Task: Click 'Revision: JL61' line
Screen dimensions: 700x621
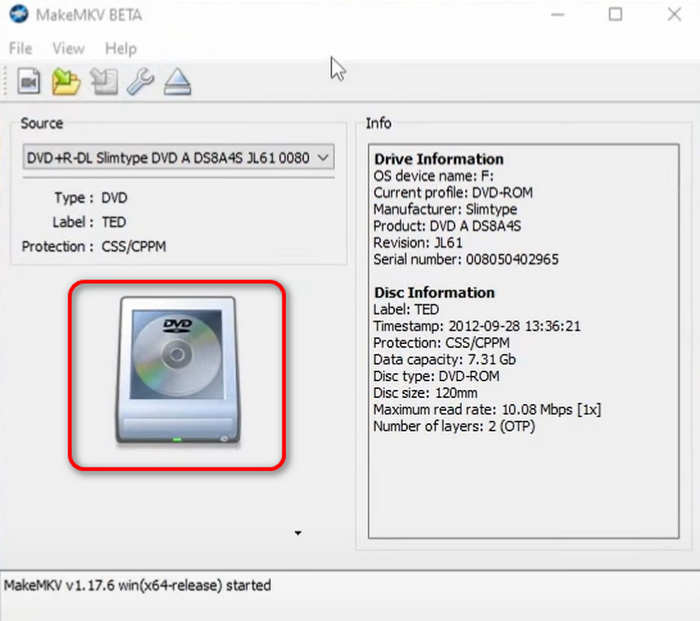Action: (x=418, y=242)
